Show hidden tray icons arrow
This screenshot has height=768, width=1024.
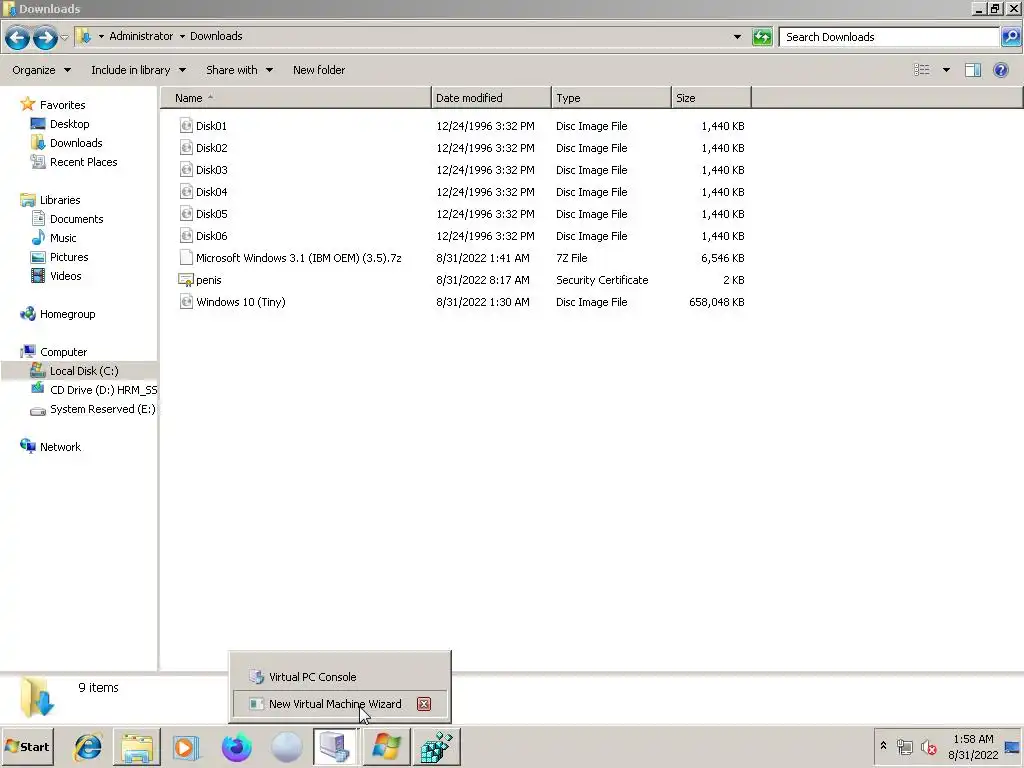click(883, 745)
